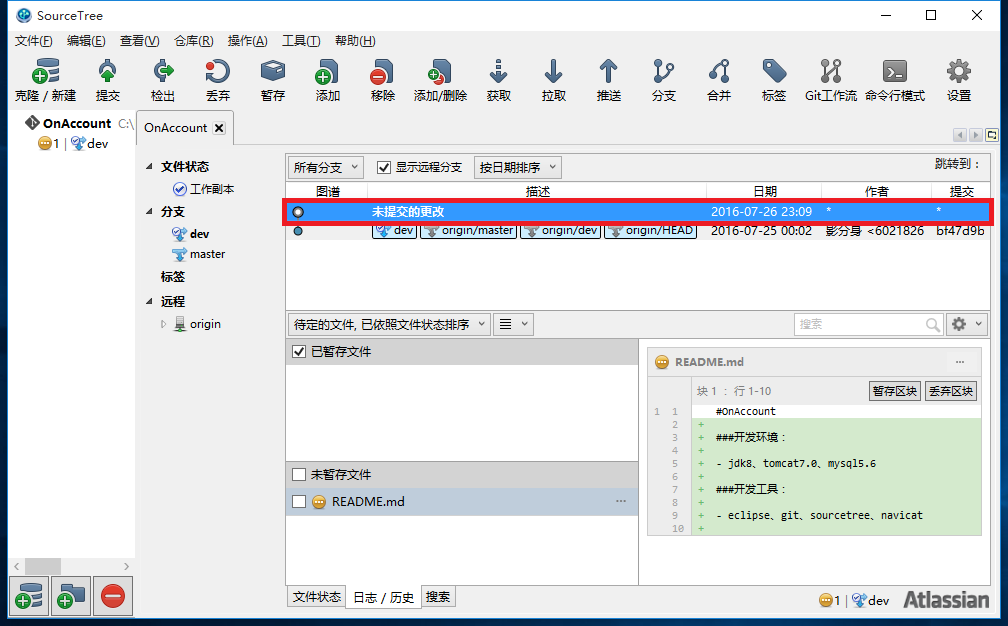Open the 帮助(H) menu

[x=355, y=40]
